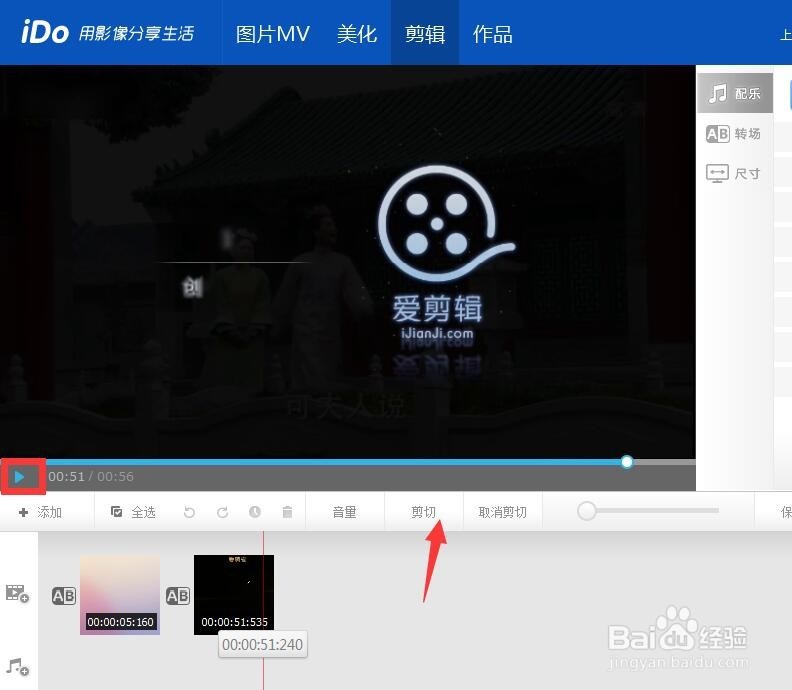Click the 00:51 / 00:56 time display
792x690 pixels.
[x=91, y=476]
